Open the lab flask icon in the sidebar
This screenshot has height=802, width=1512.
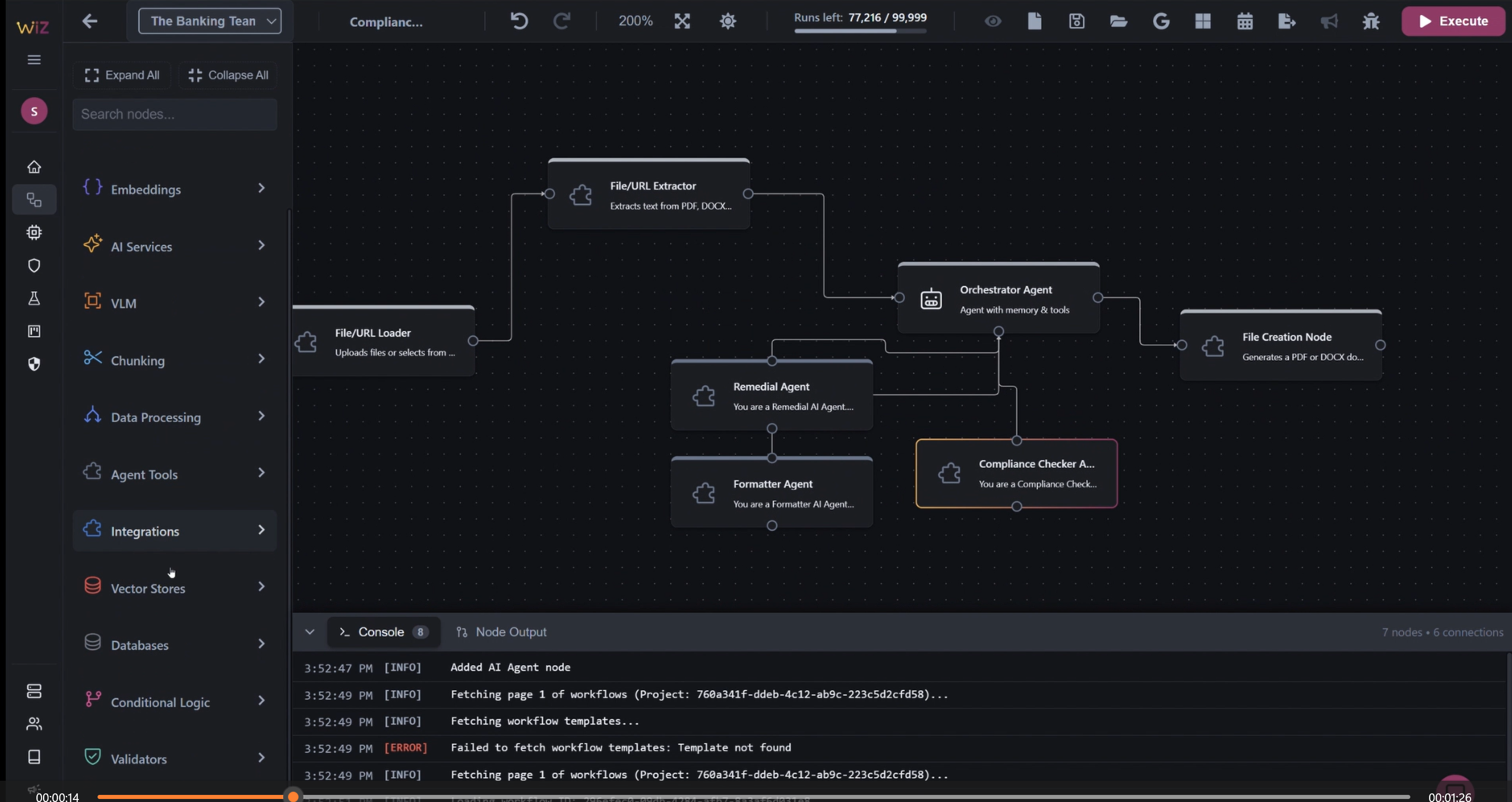(33, 299)
